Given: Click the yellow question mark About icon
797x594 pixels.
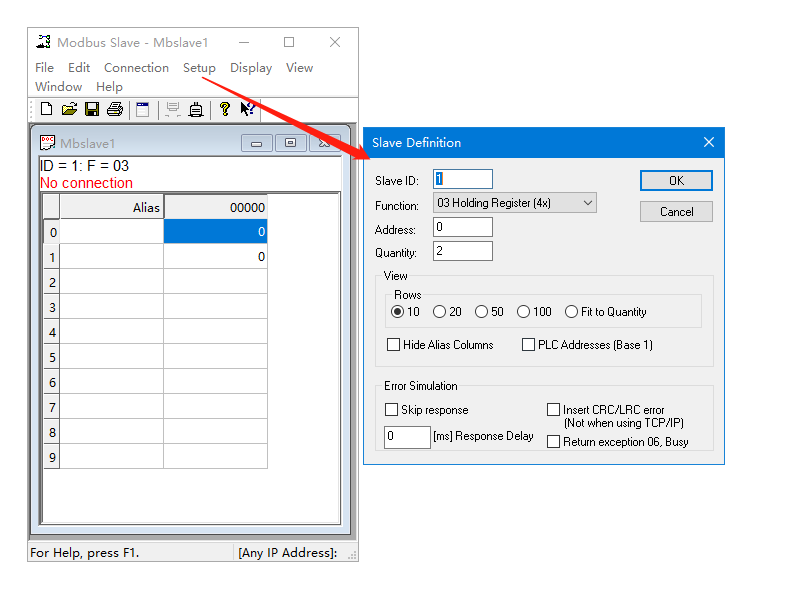Looking at the screenshot, I should pos(225,109).
